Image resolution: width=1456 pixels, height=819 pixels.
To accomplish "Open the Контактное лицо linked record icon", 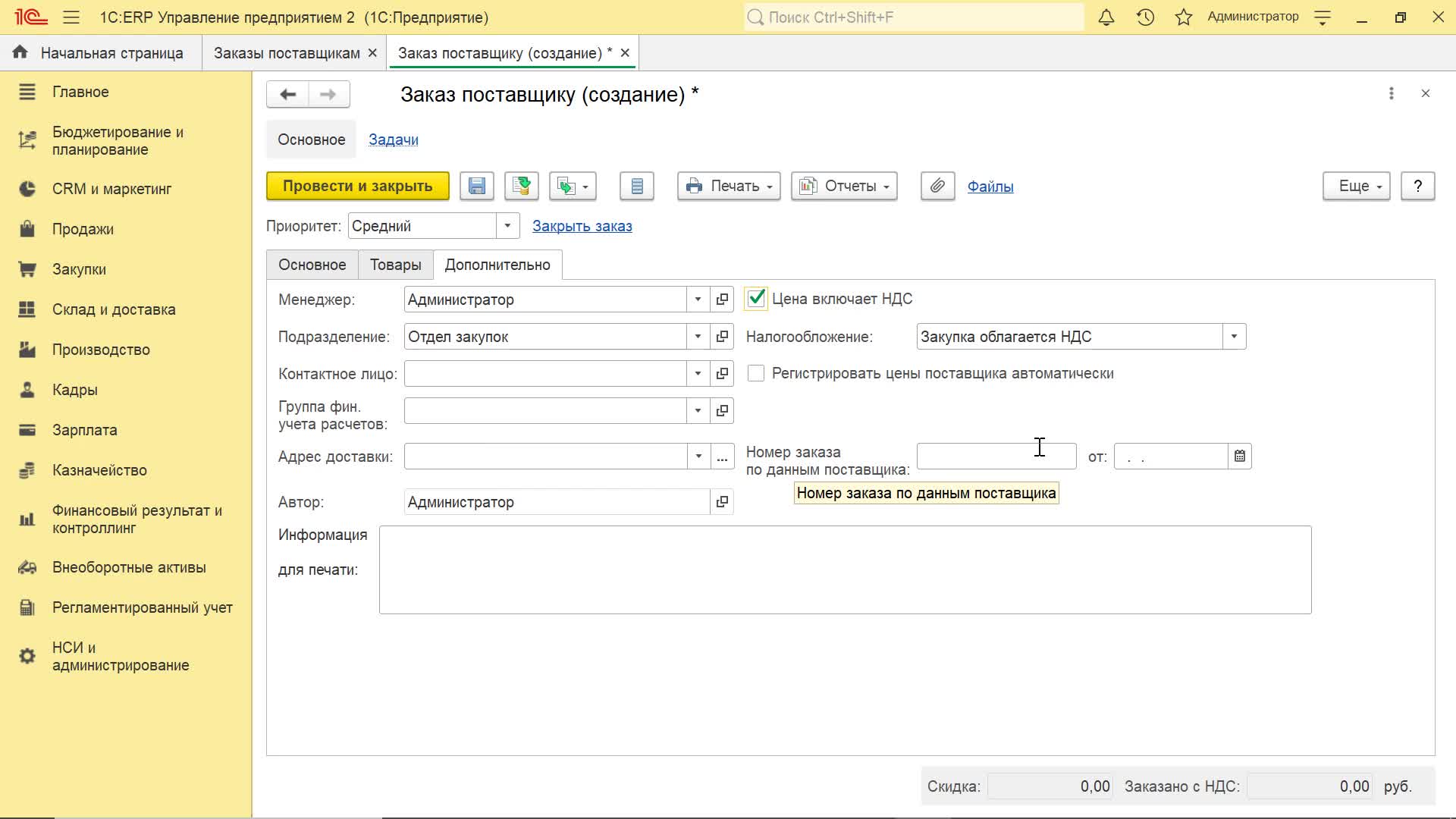I will click(722, 373).
